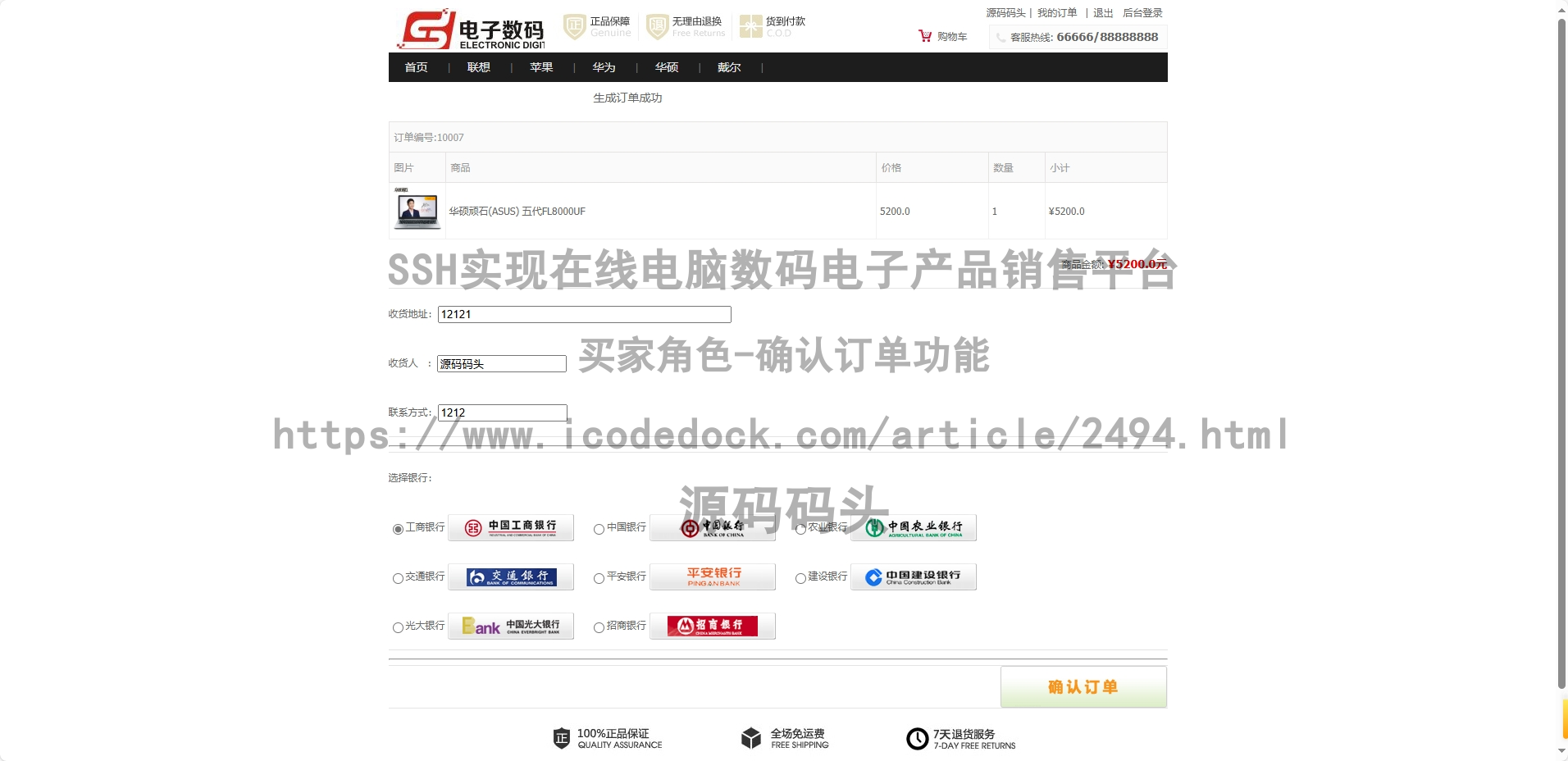Open the 后台登录 link
This screenshot has height=761, width=1568.
1142,13
